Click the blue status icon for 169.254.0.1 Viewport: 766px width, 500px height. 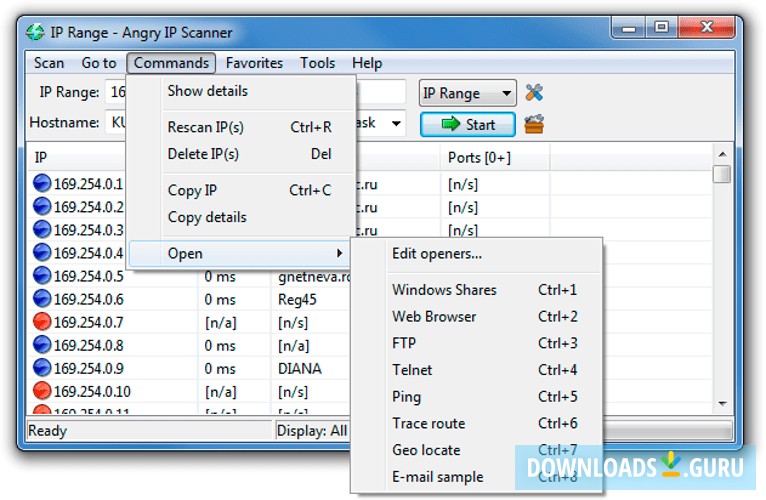(42, 183)
